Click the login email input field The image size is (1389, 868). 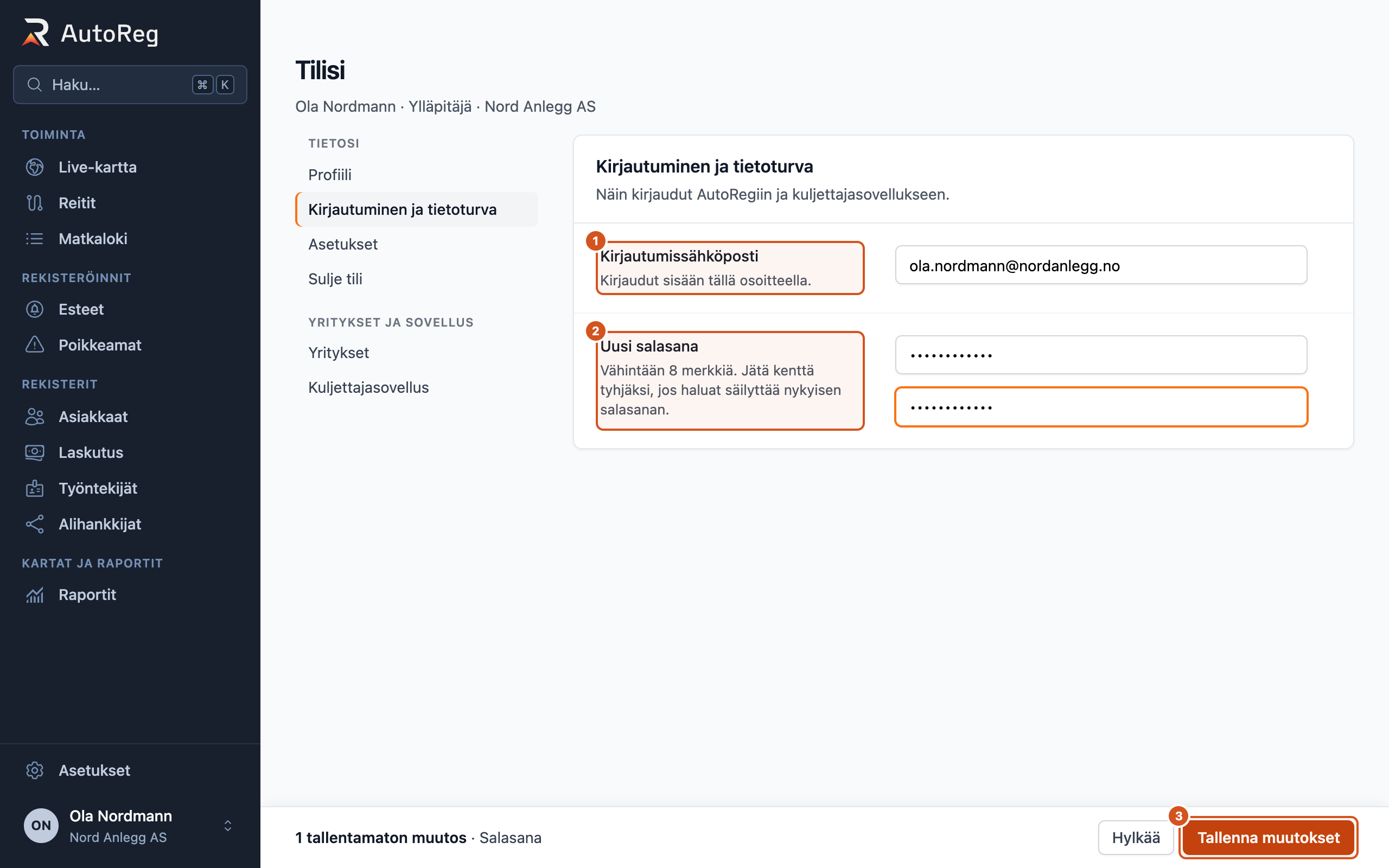[1101, 265]
